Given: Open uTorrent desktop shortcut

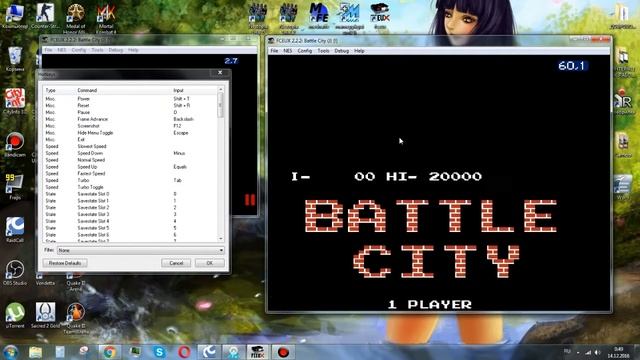Looking at the screenshot, I should pyautogui.click(x=15, y=315).
